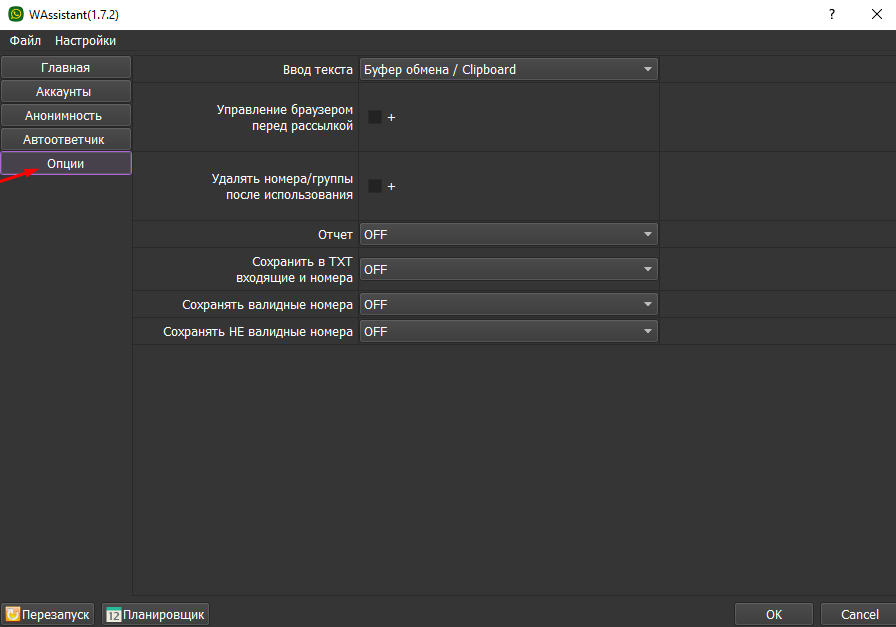Go to the Аккаунты section
The width and height of the screenshot is (896, 627).
[66, 91]
